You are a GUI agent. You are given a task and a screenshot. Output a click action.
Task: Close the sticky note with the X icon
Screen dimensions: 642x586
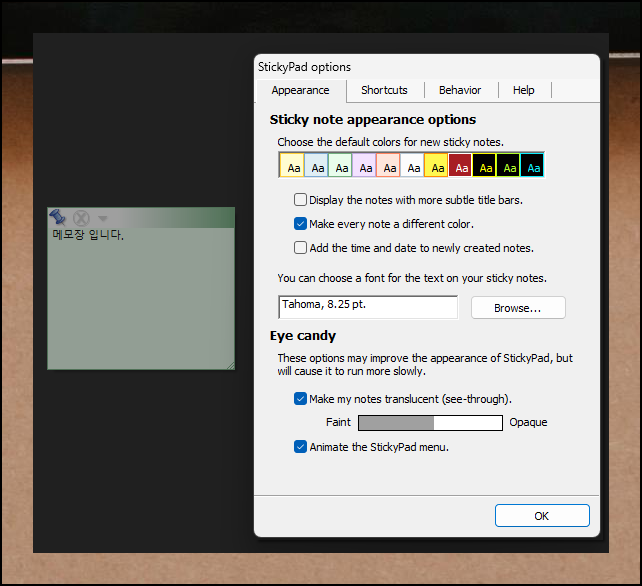pyautogui.click(x=81, y=218)
